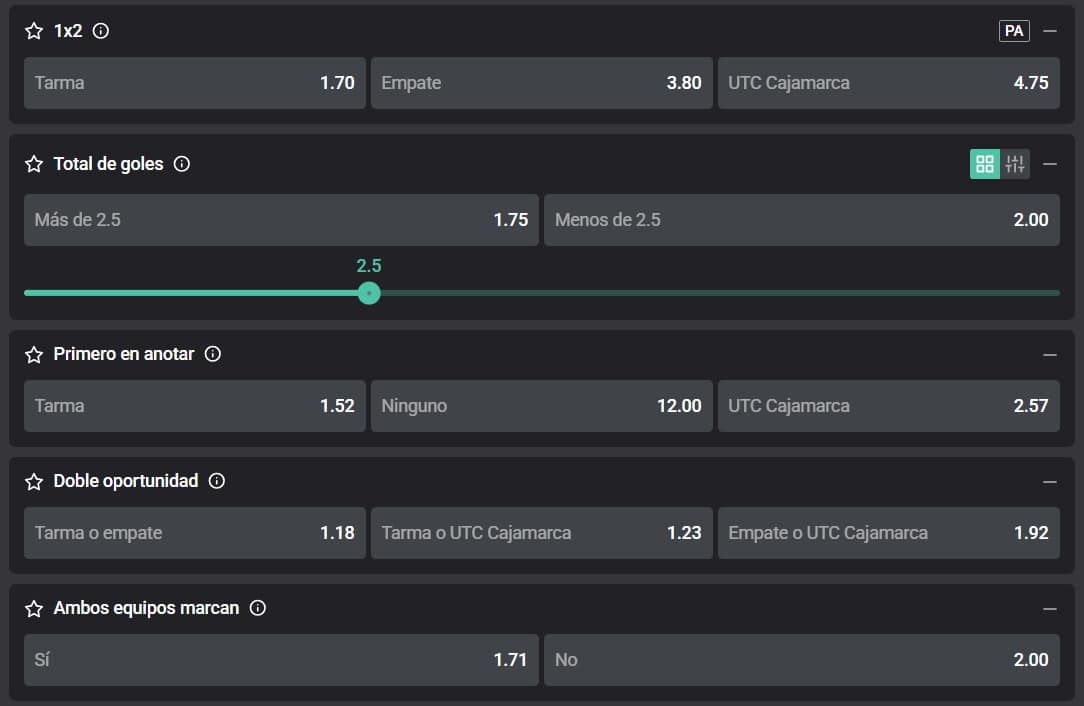1084x706 pixels.
Task: Open info icon for Doble oportunidad
Action: pyautogui.click(x=217, y=481)
